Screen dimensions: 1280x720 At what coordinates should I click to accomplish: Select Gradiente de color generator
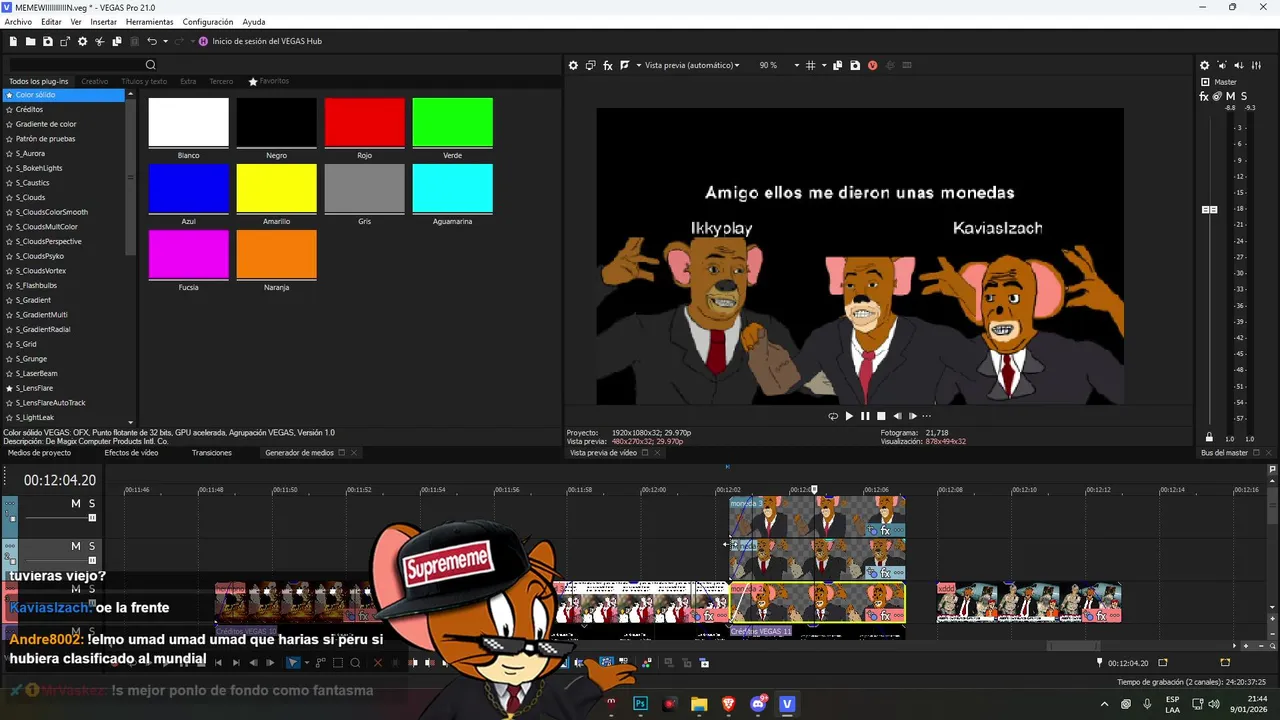tap(46, 124)
